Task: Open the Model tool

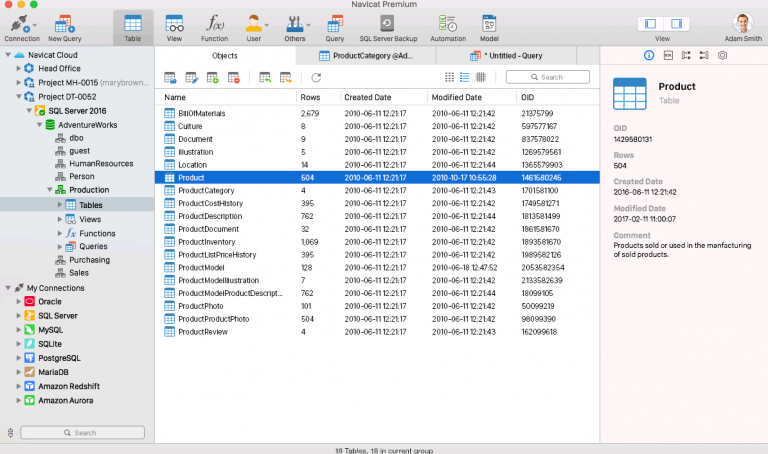Action: click(489, 28)
